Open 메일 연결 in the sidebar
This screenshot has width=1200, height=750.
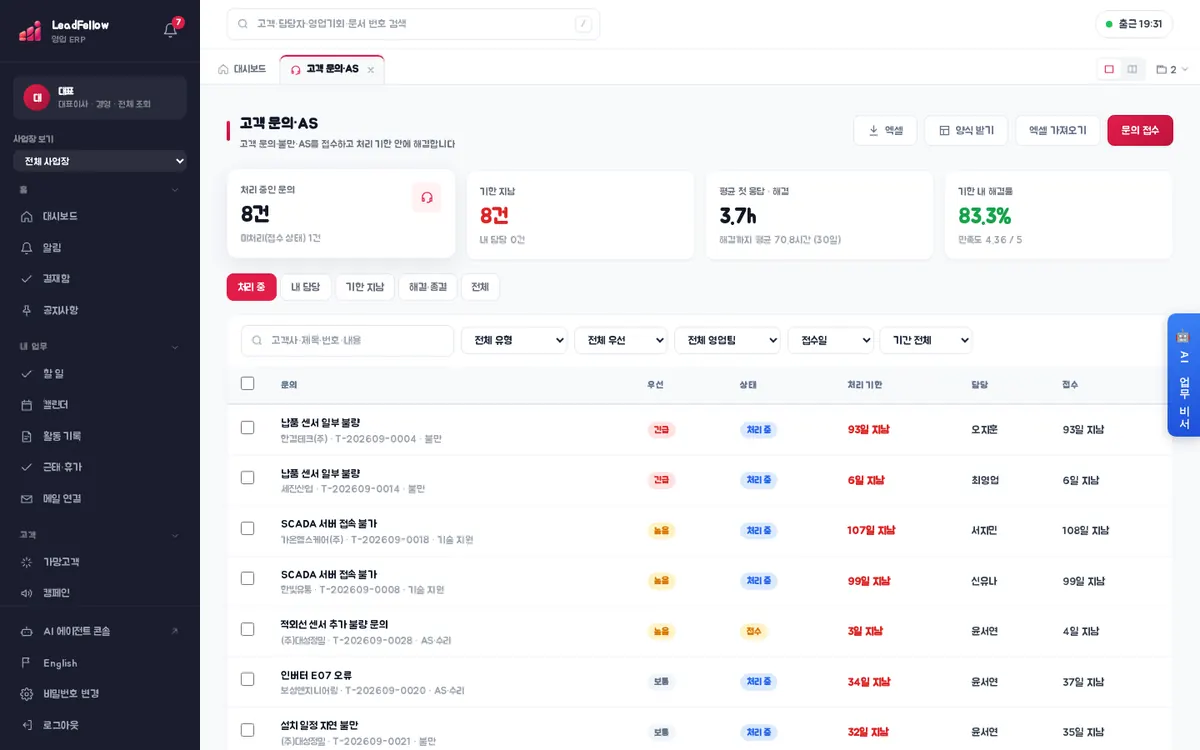coord(100,498)
